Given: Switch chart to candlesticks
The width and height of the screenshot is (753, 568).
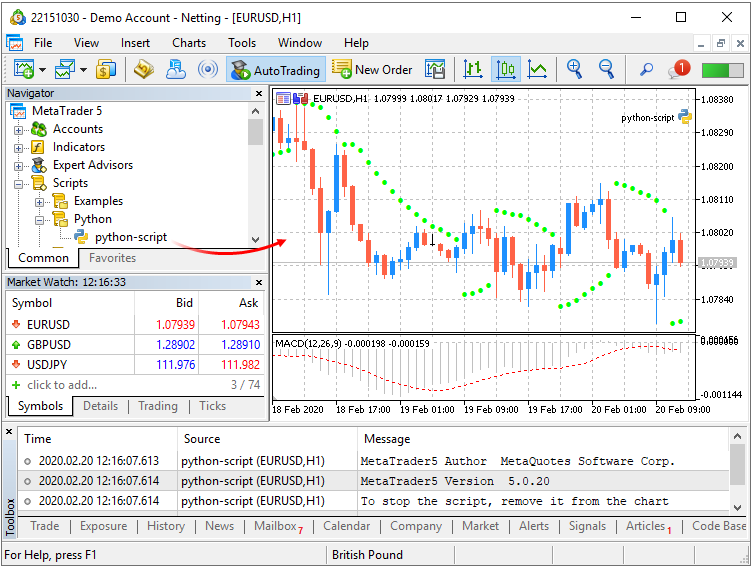Looking at the screenshot, I should 506,70.
